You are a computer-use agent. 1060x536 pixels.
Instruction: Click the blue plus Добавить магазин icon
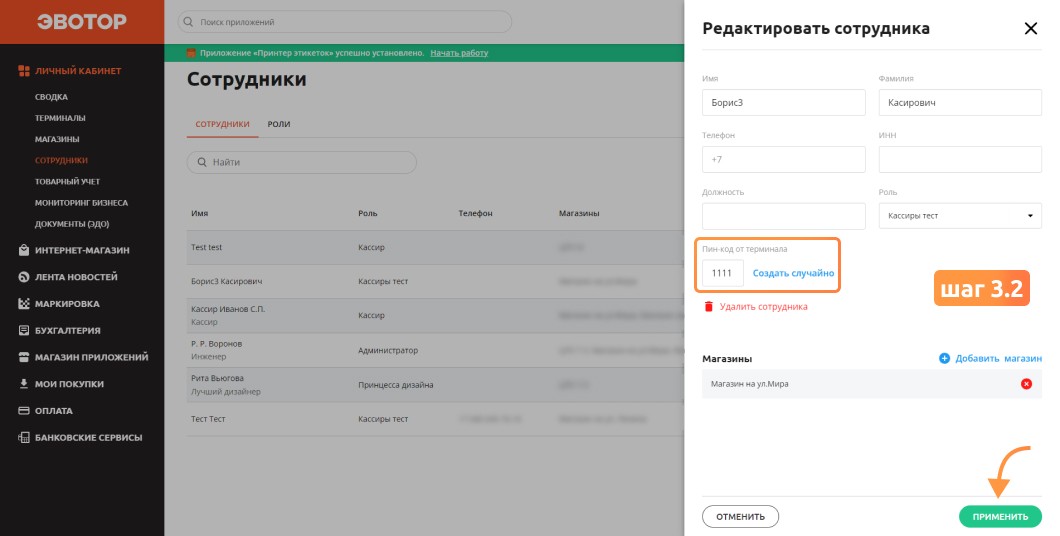[x=944, y=358]
